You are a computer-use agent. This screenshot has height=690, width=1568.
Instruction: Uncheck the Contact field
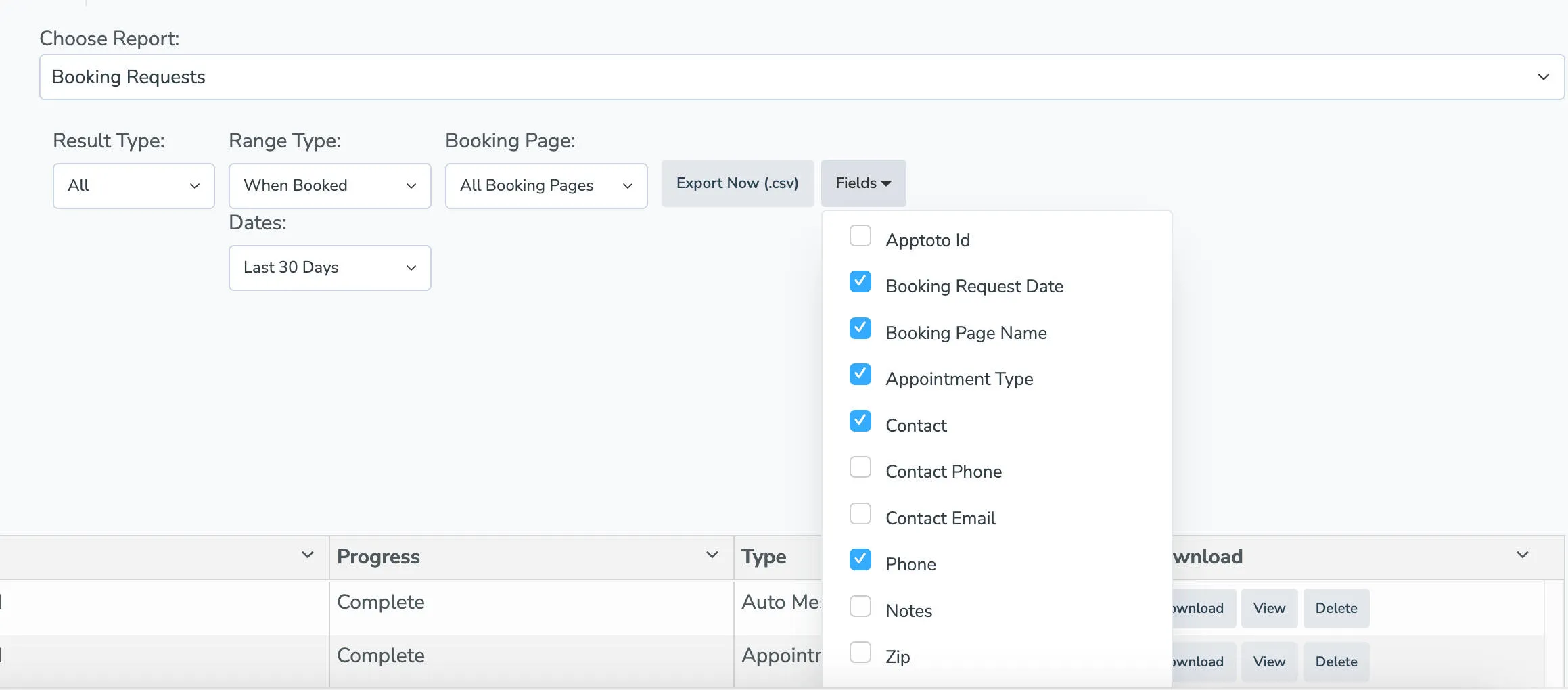tap(860, 420)
